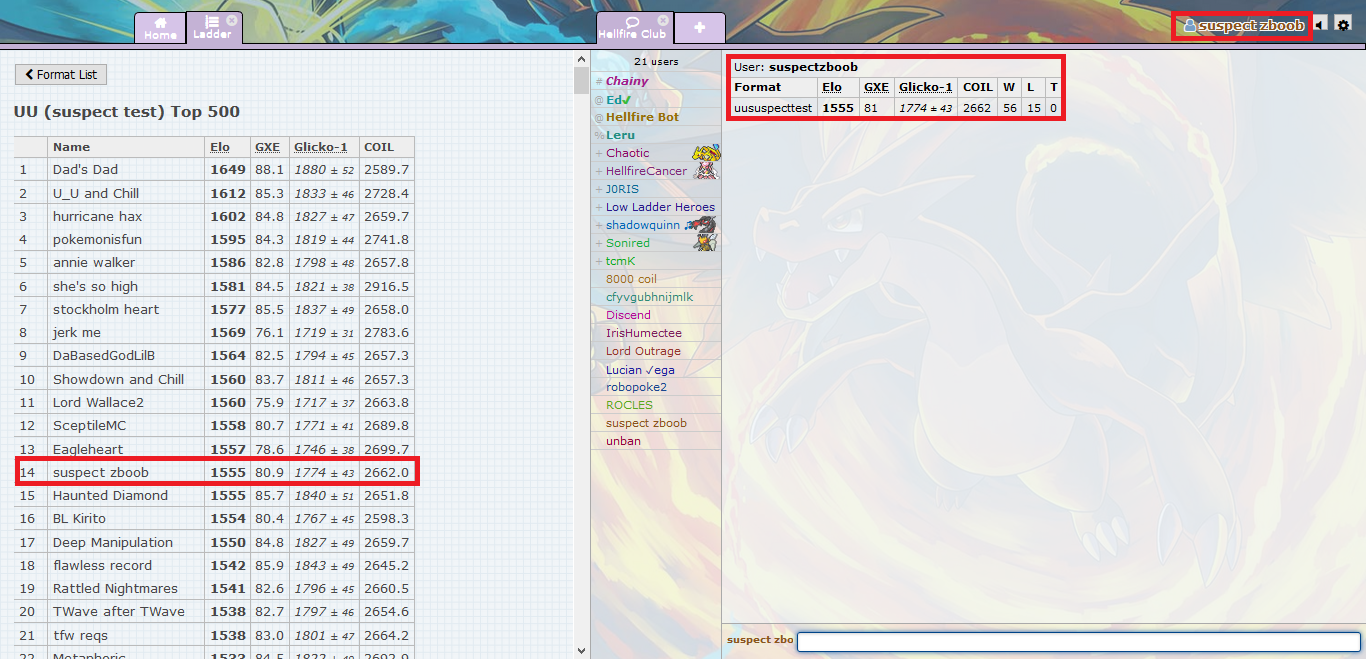
Task: Click the ladder panel vertical scrollbar
Action: pos(581,354)
